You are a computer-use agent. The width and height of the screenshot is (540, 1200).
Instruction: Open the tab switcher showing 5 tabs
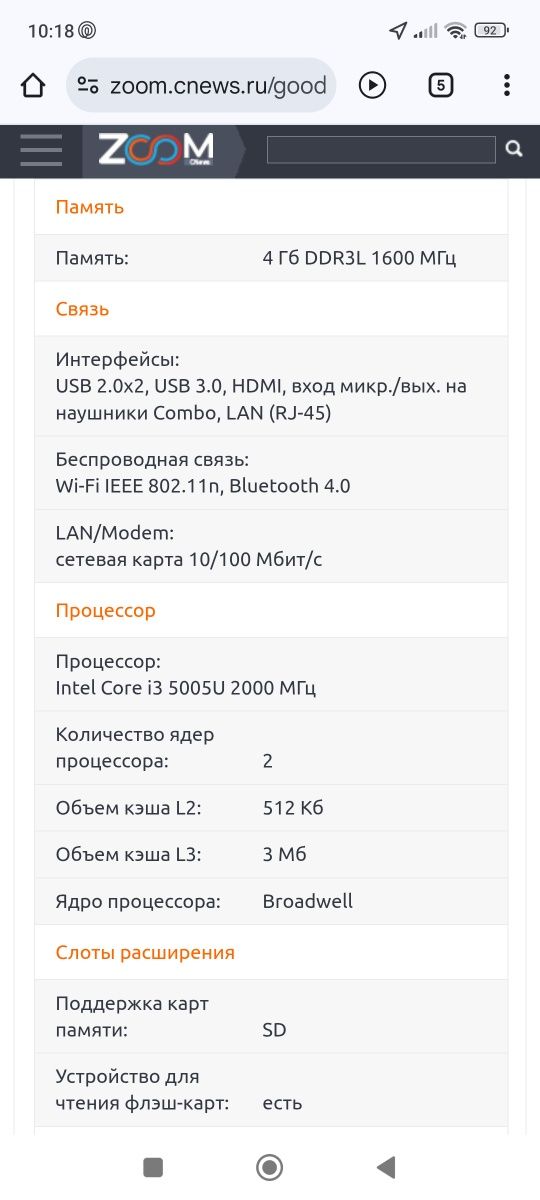pos(440,85)
